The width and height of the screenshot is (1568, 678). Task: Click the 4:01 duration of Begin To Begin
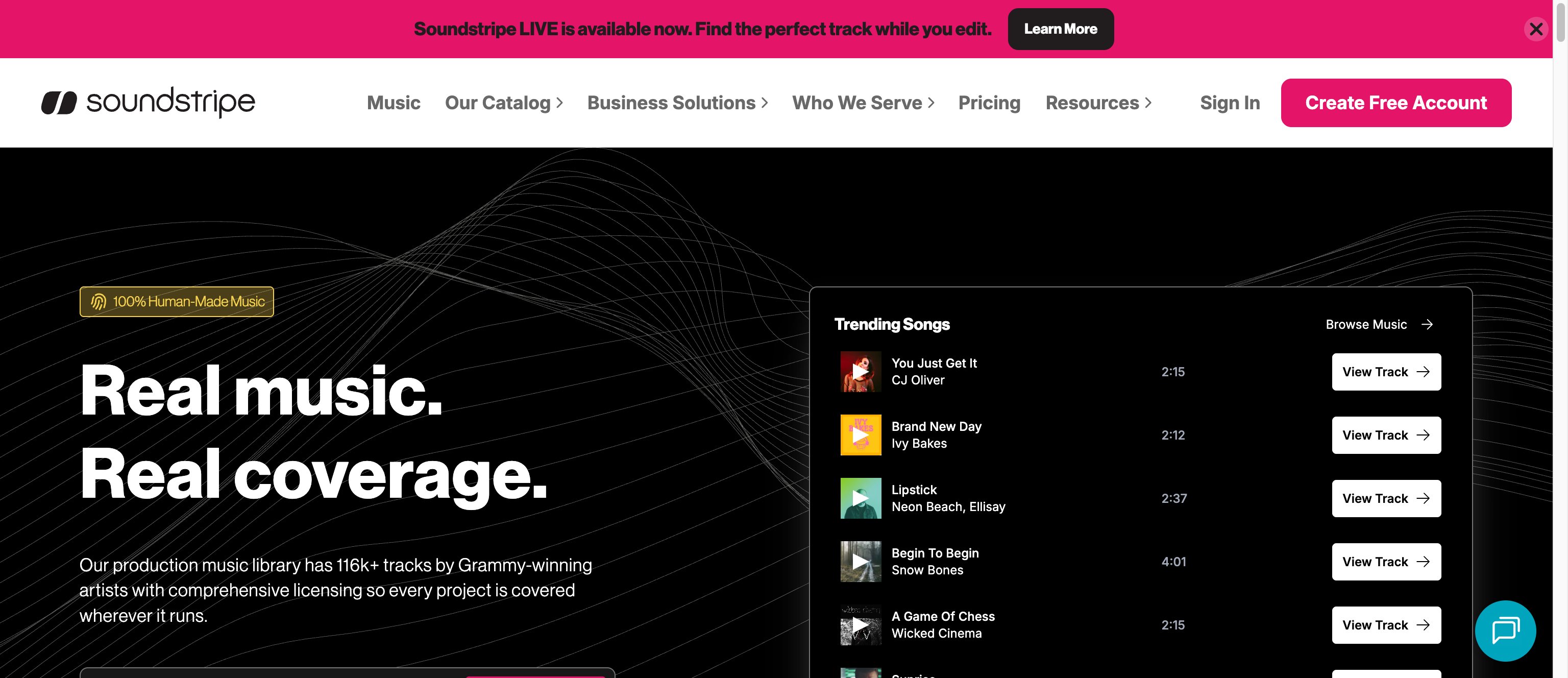pos(1173,561)
